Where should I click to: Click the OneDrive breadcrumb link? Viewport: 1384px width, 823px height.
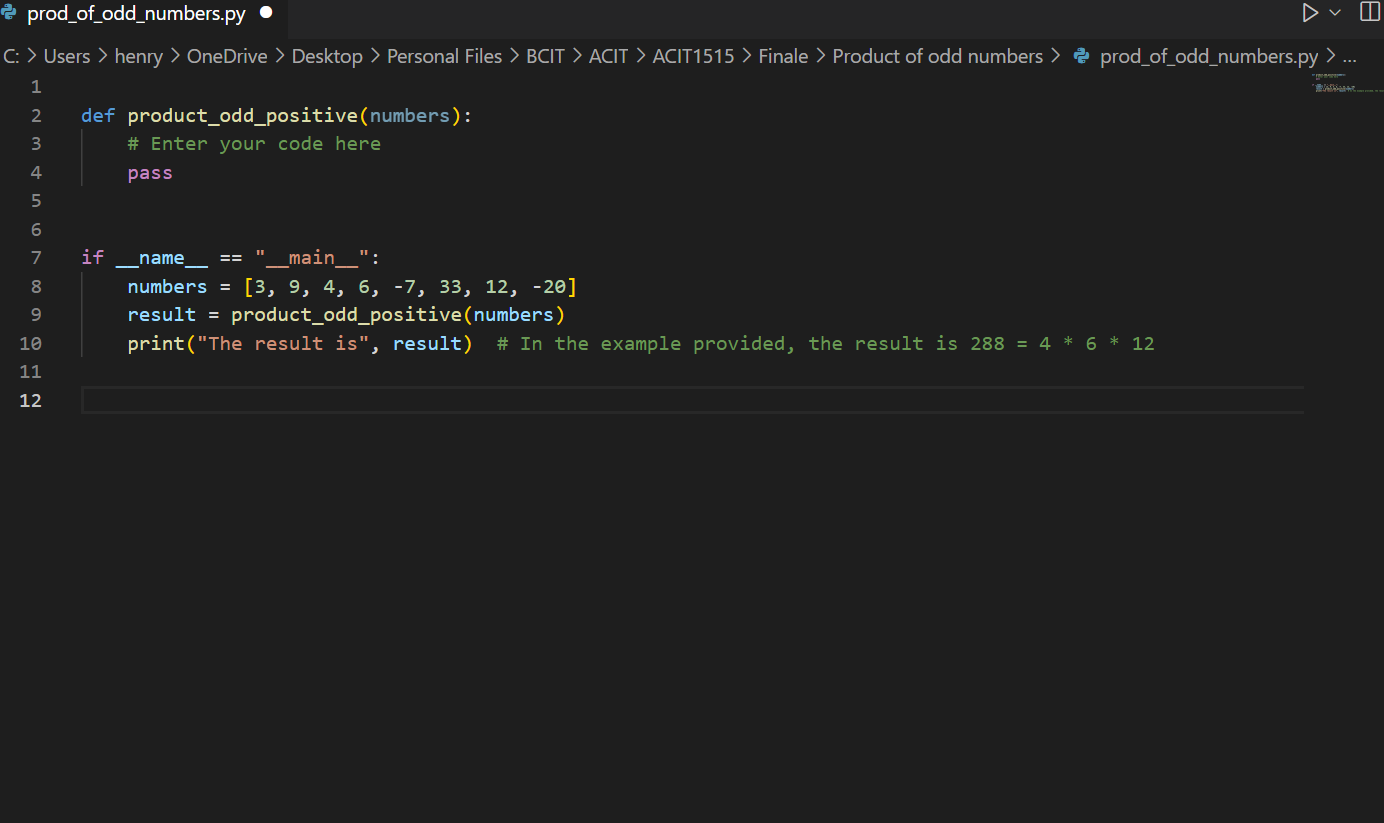point(226,56)
